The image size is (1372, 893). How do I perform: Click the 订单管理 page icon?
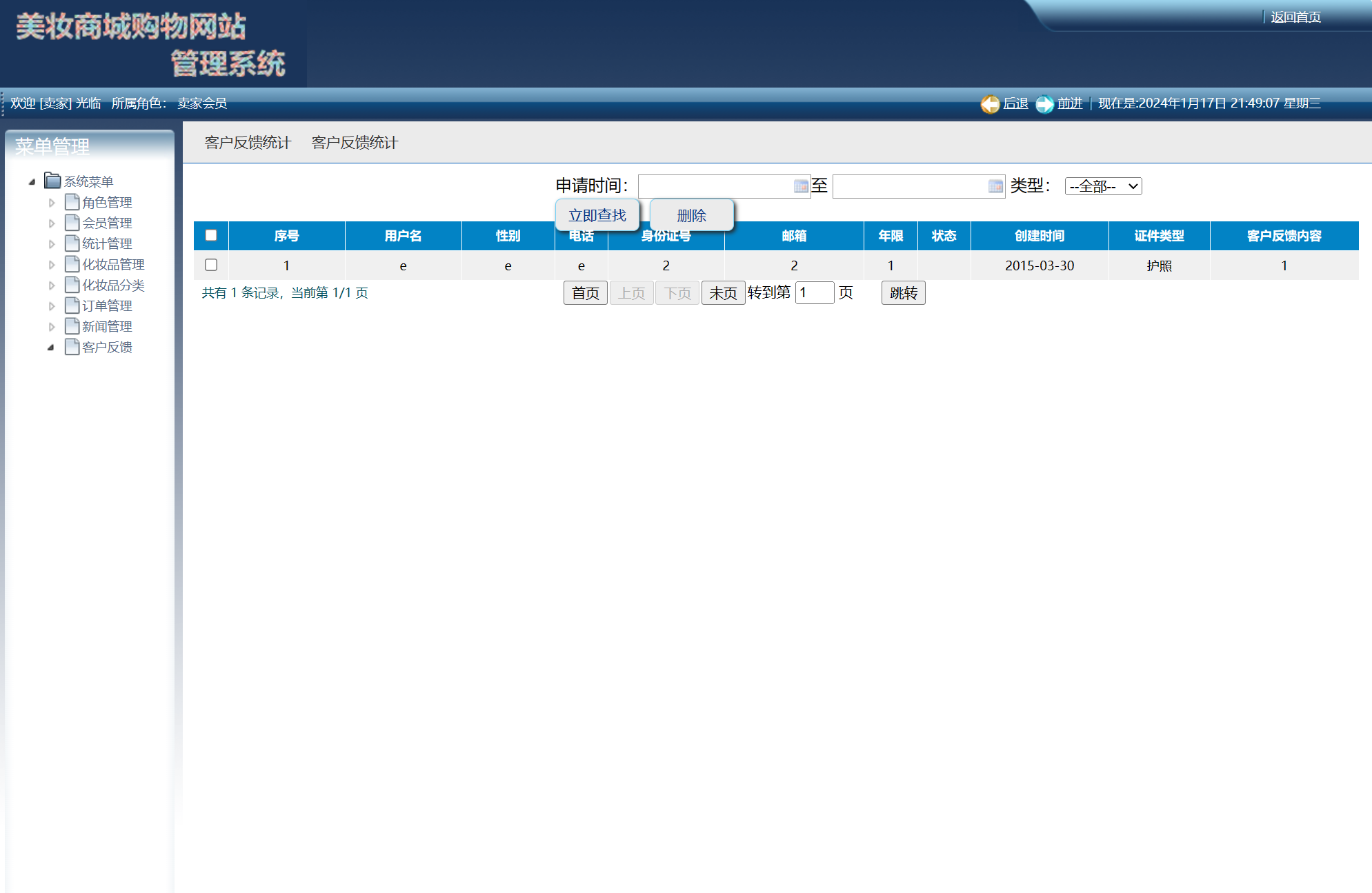[x=71, y=305]
